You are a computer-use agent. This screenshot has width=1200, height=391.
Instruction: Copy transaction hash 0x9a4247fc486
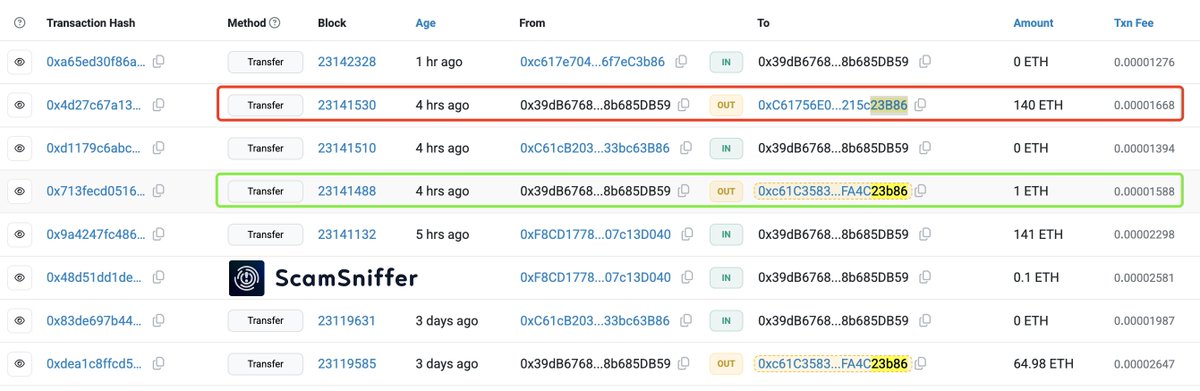(158, 234)
